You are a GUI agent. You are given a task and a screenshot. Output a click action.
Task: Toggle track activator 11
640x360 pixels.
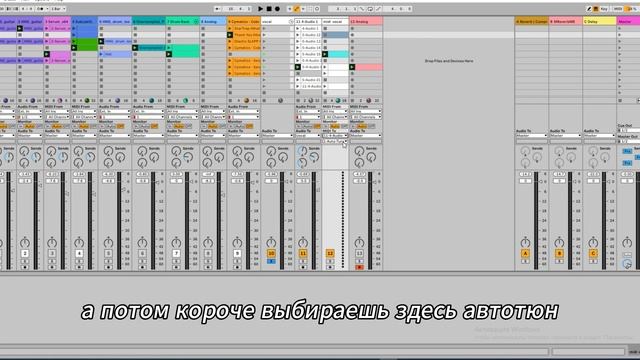point(303,253)
